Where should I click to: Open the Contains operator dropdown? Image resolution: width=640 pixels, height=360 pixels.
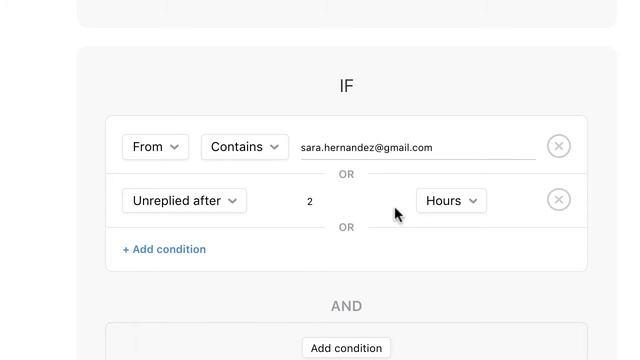(x=245, y=147)
